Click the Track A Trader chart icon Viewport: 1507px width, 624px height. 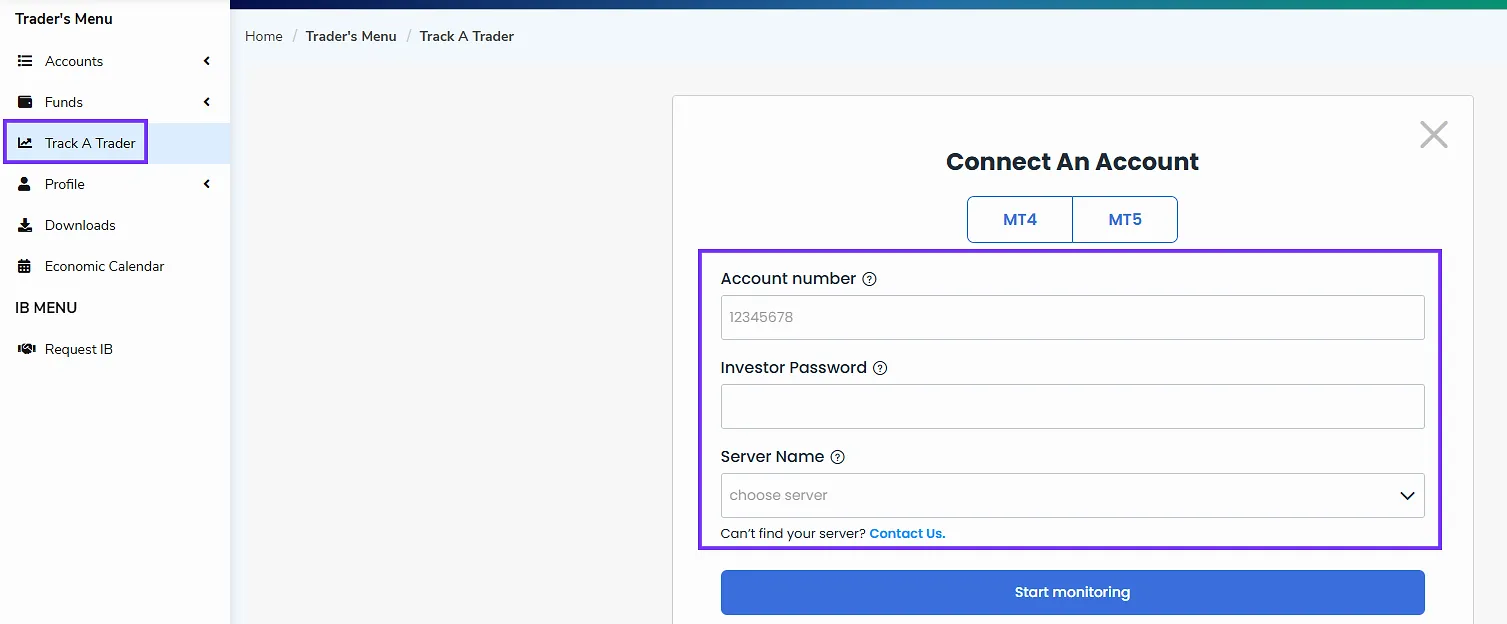[25, 143]
